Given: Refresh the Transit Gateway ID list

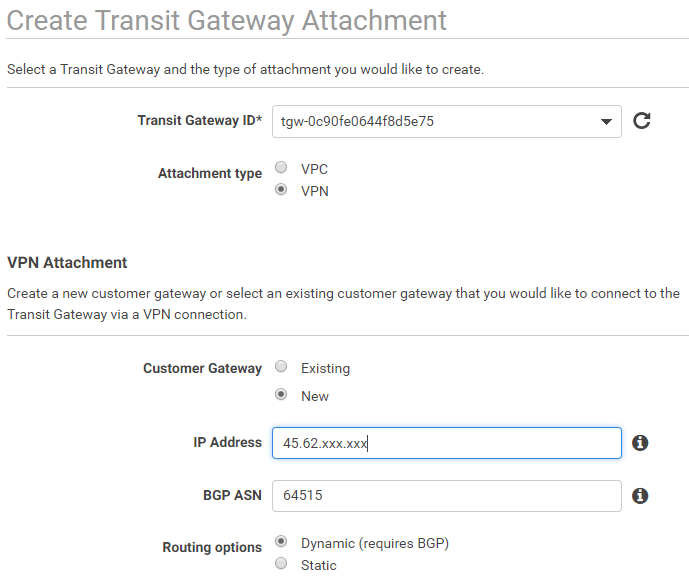Looking at the screenshot, I should click(642, 121).
